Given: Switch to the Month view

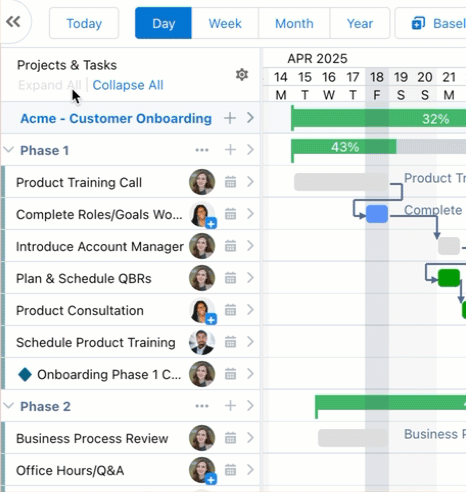Looking at the screenshot, I should 294,23.
